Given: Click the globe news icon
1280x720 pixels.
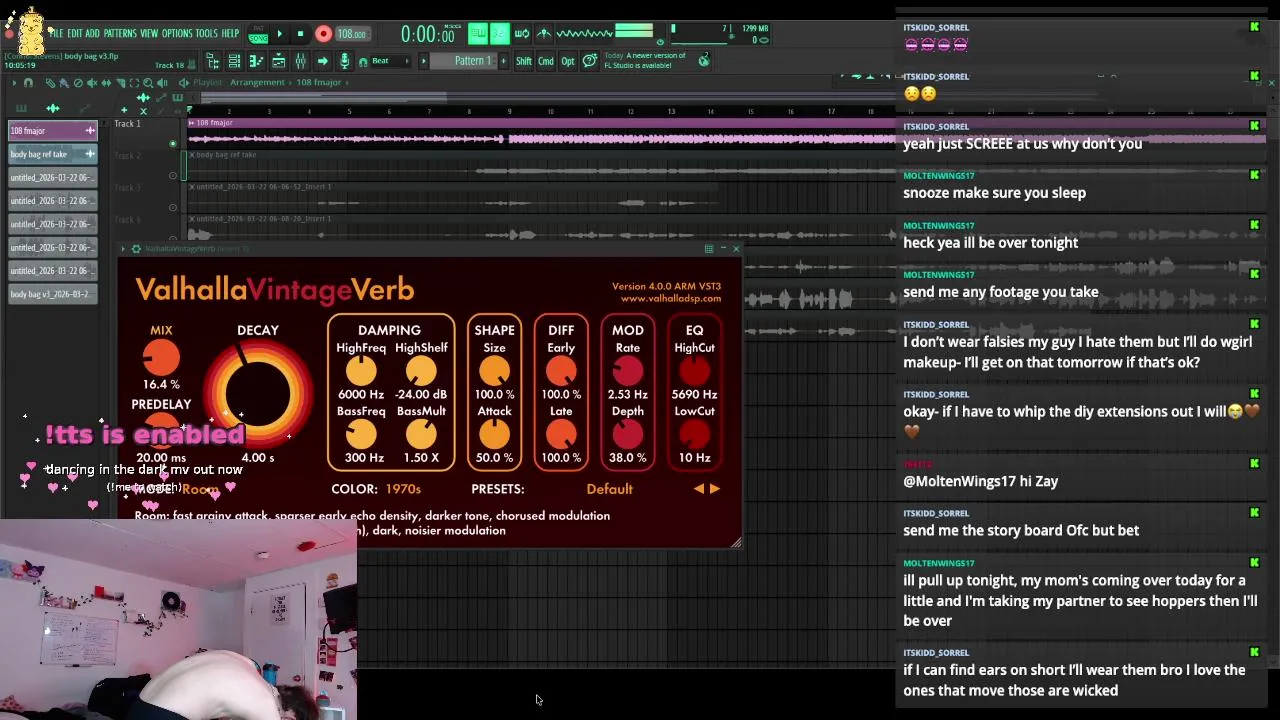Looking at the screenshot, I should [x=704, y=60].
